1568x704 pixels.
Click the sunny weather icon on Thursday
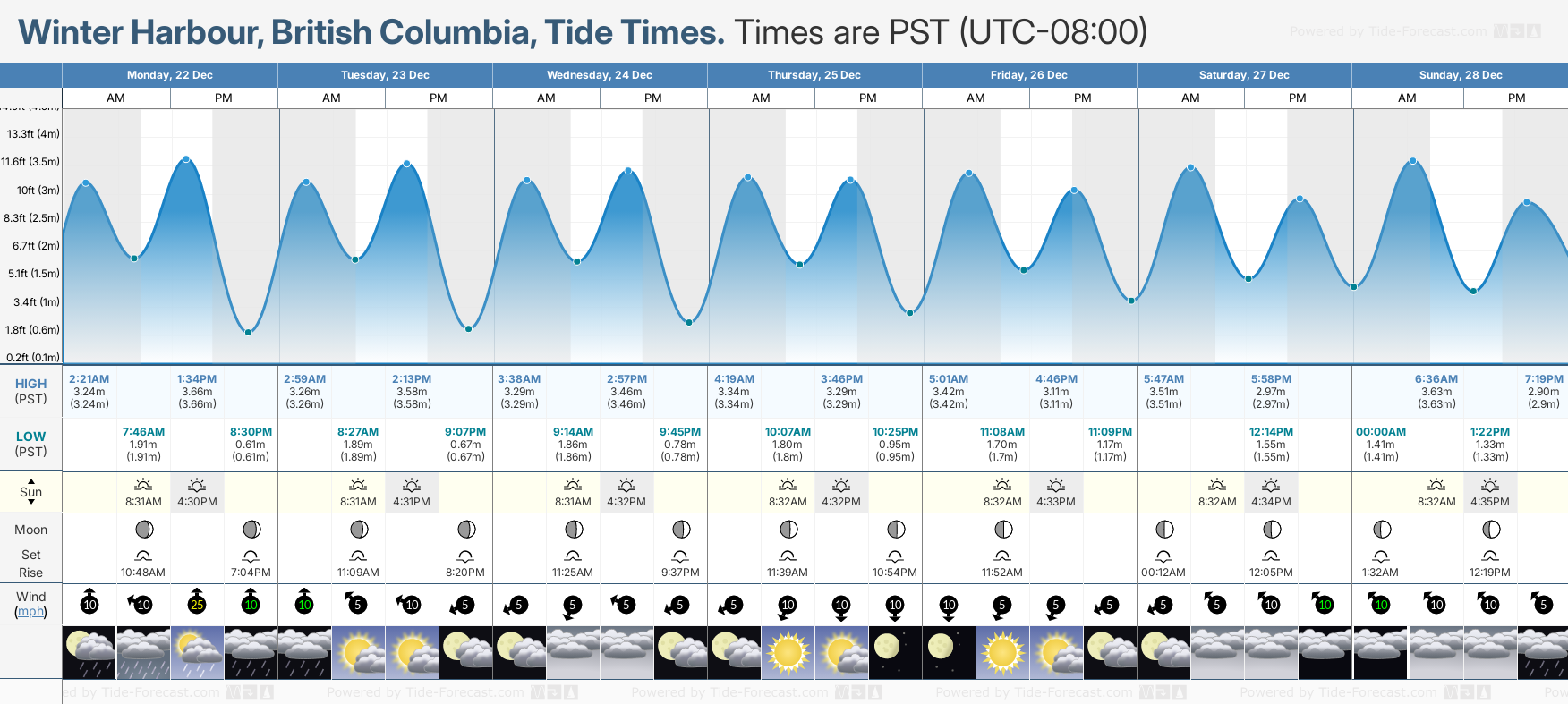[788, 652]
